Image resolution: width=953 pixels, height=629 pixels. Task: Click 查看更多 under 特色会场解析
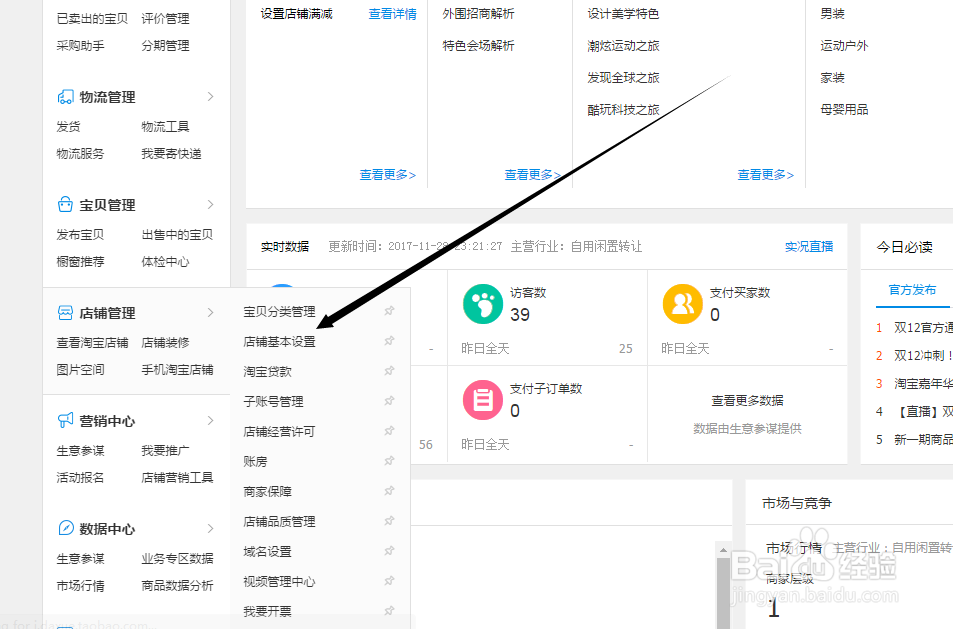pyautogui.click(x=533, y=175)
